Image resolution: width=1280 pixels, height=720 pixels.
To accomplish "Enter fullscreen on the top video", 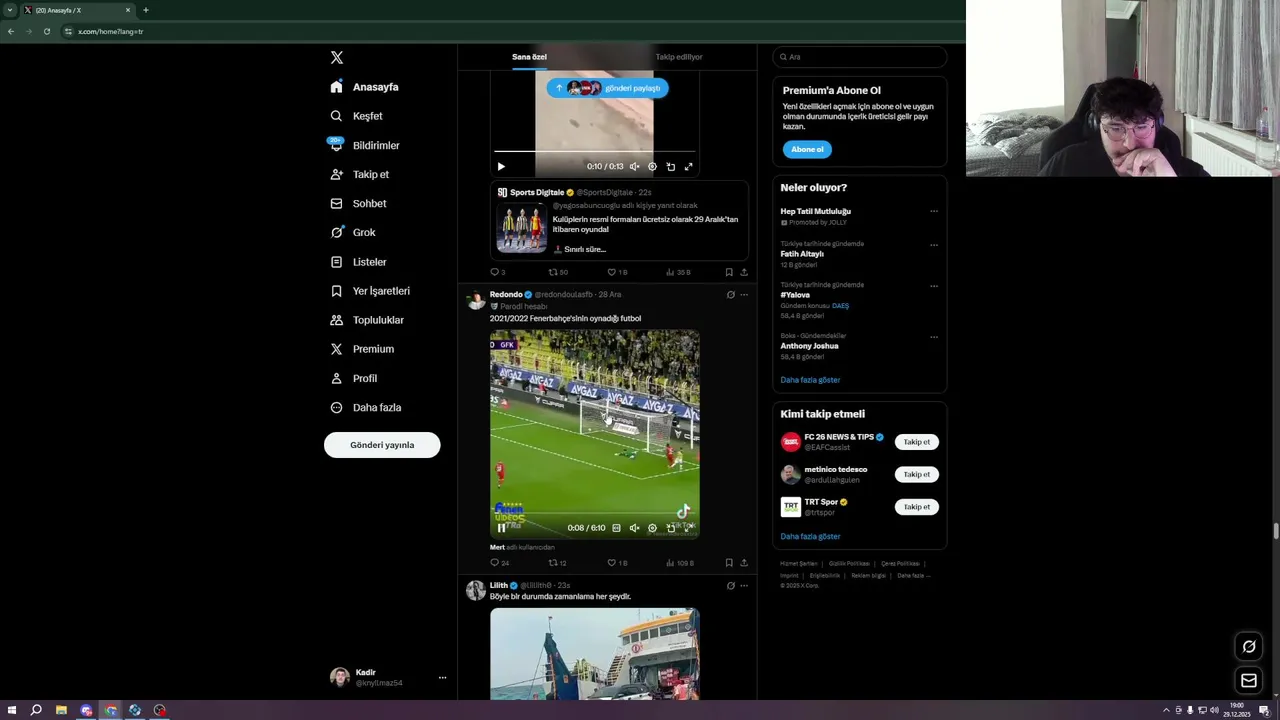I will point(688,167).
